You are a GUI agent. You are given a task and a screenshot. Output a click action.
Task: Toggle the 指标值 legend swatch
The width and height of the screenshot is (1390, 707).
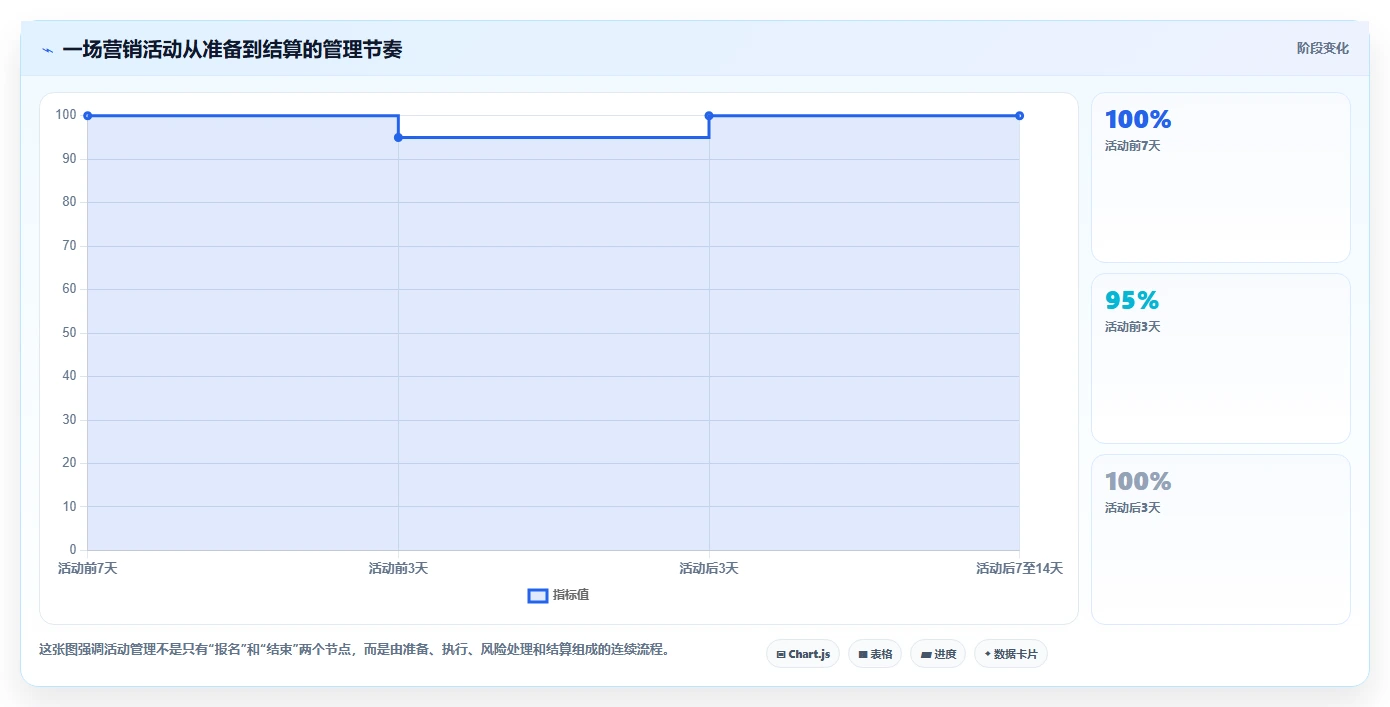click(537, 596)
